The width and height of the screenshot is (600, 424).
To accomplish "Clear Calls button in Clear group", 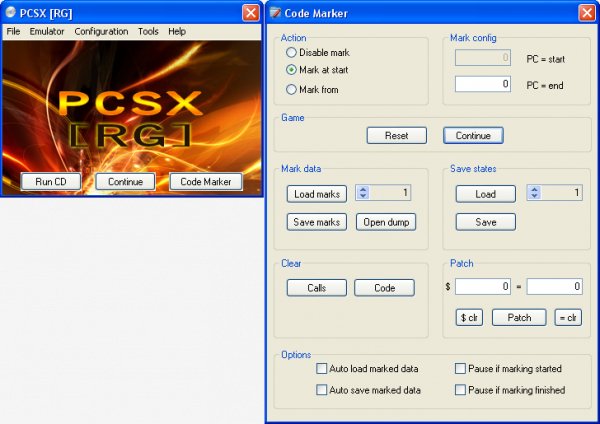I will (317, 288).
